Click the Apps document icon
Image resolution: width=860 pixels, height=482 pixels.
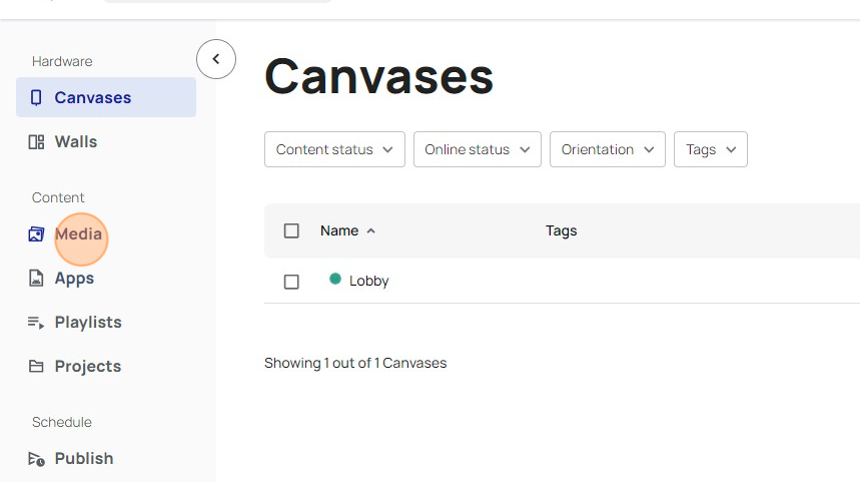[36, 278]
